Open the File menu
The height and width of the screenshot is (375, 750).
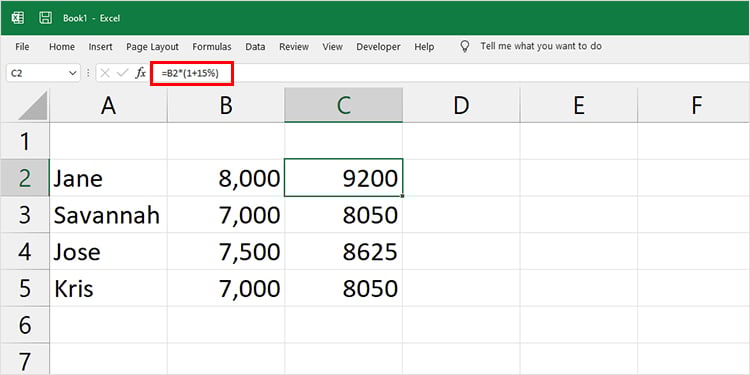22,47
